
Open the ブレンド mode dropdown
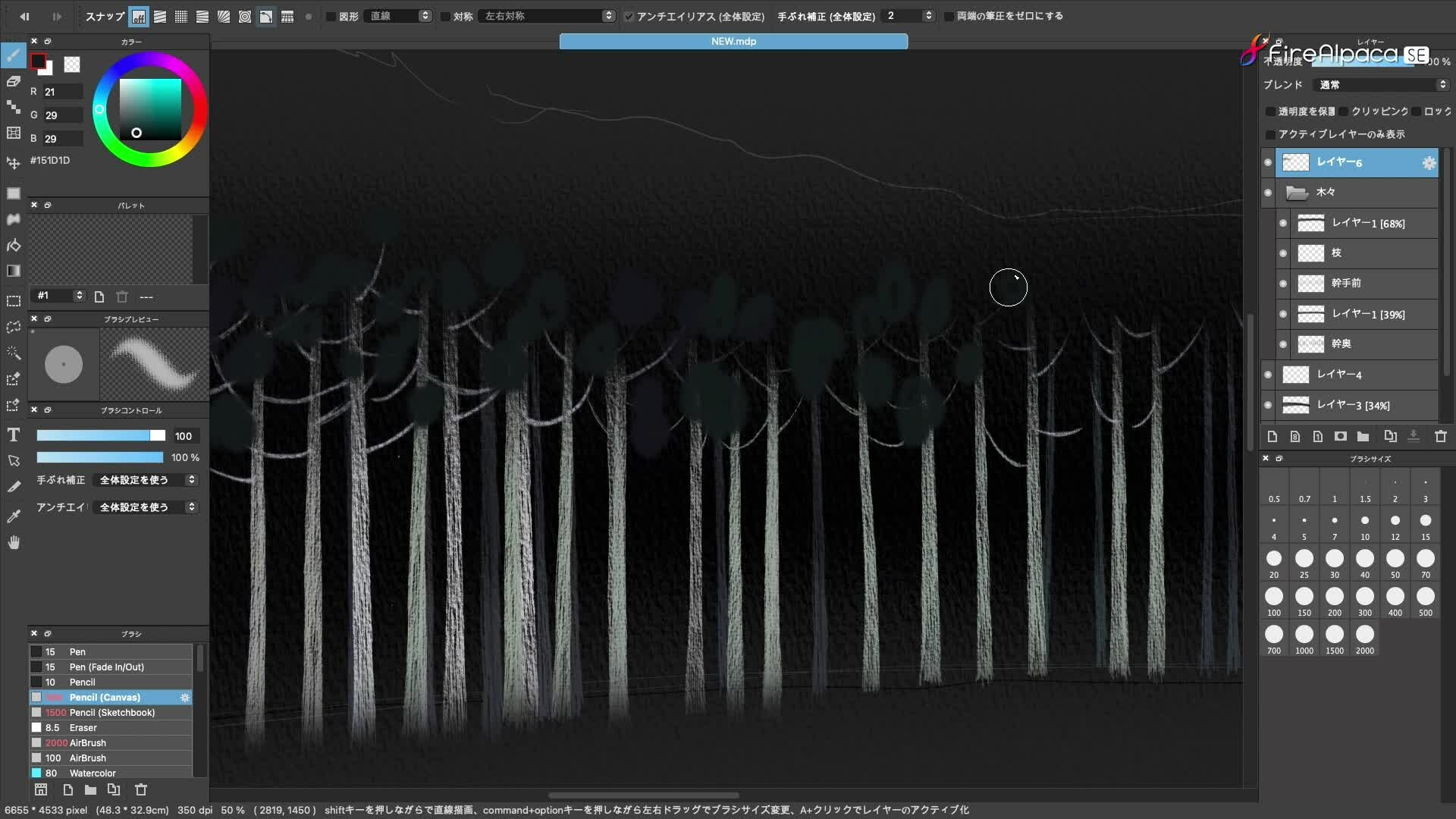click(x=1382, y=85)
